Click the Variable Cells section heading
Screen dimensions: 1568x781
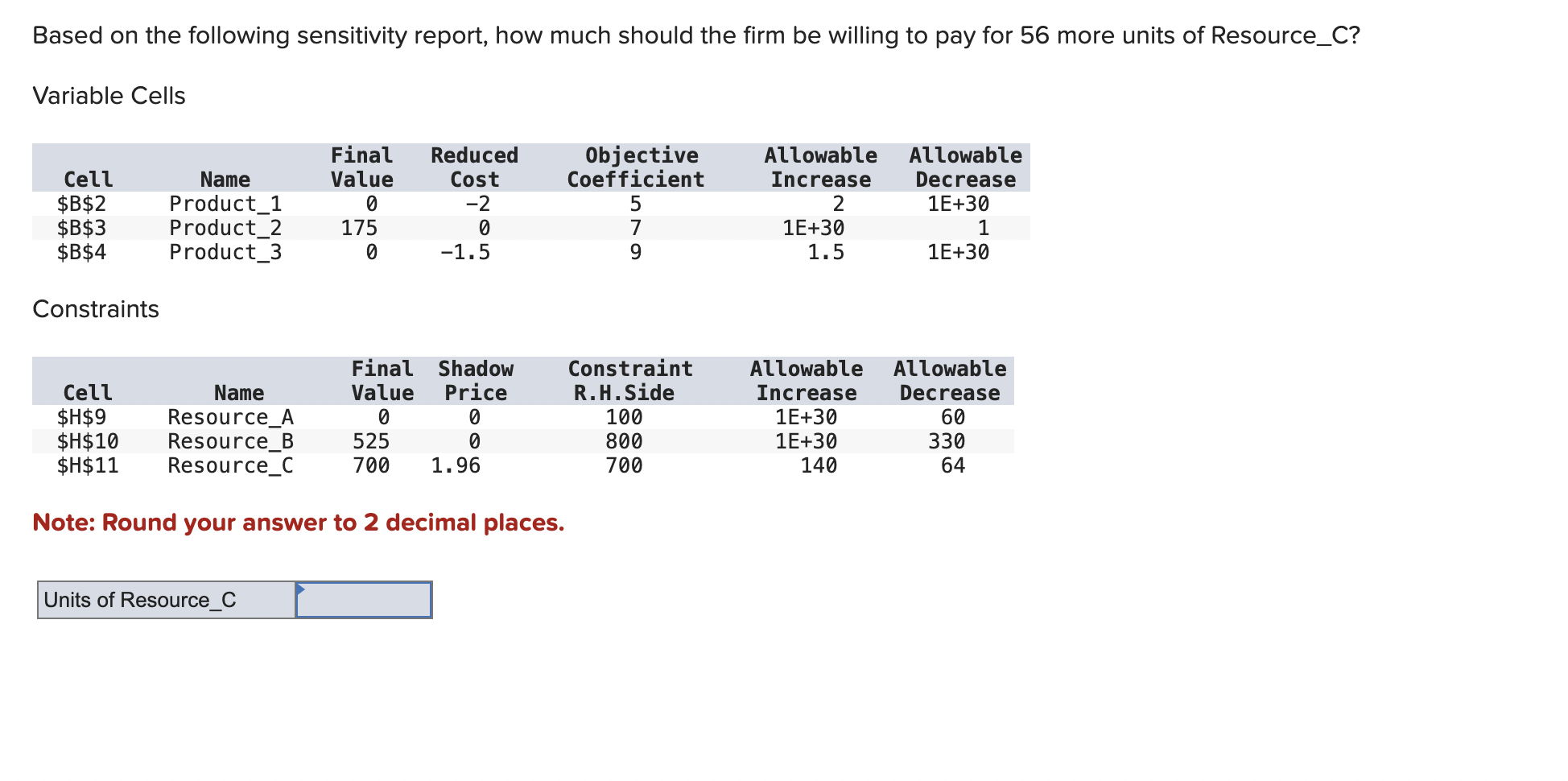tap(109, 95)
